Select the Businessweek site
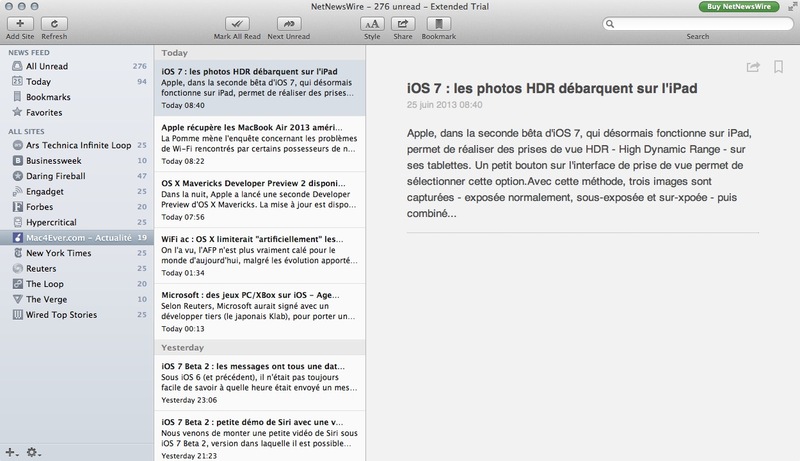 click(x=77, y=161)
